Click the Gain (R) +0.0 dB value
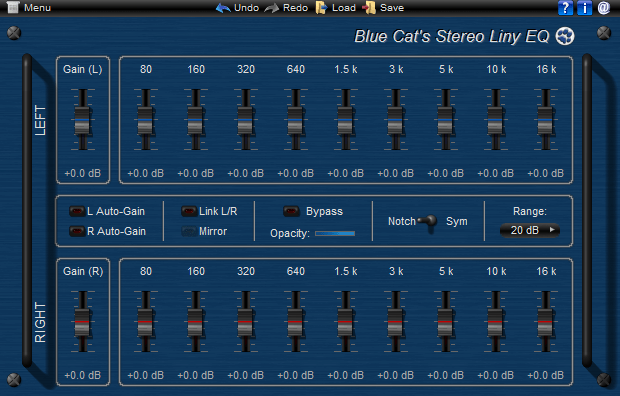Viewport: 620px width, 396px height. pos(83,375)
